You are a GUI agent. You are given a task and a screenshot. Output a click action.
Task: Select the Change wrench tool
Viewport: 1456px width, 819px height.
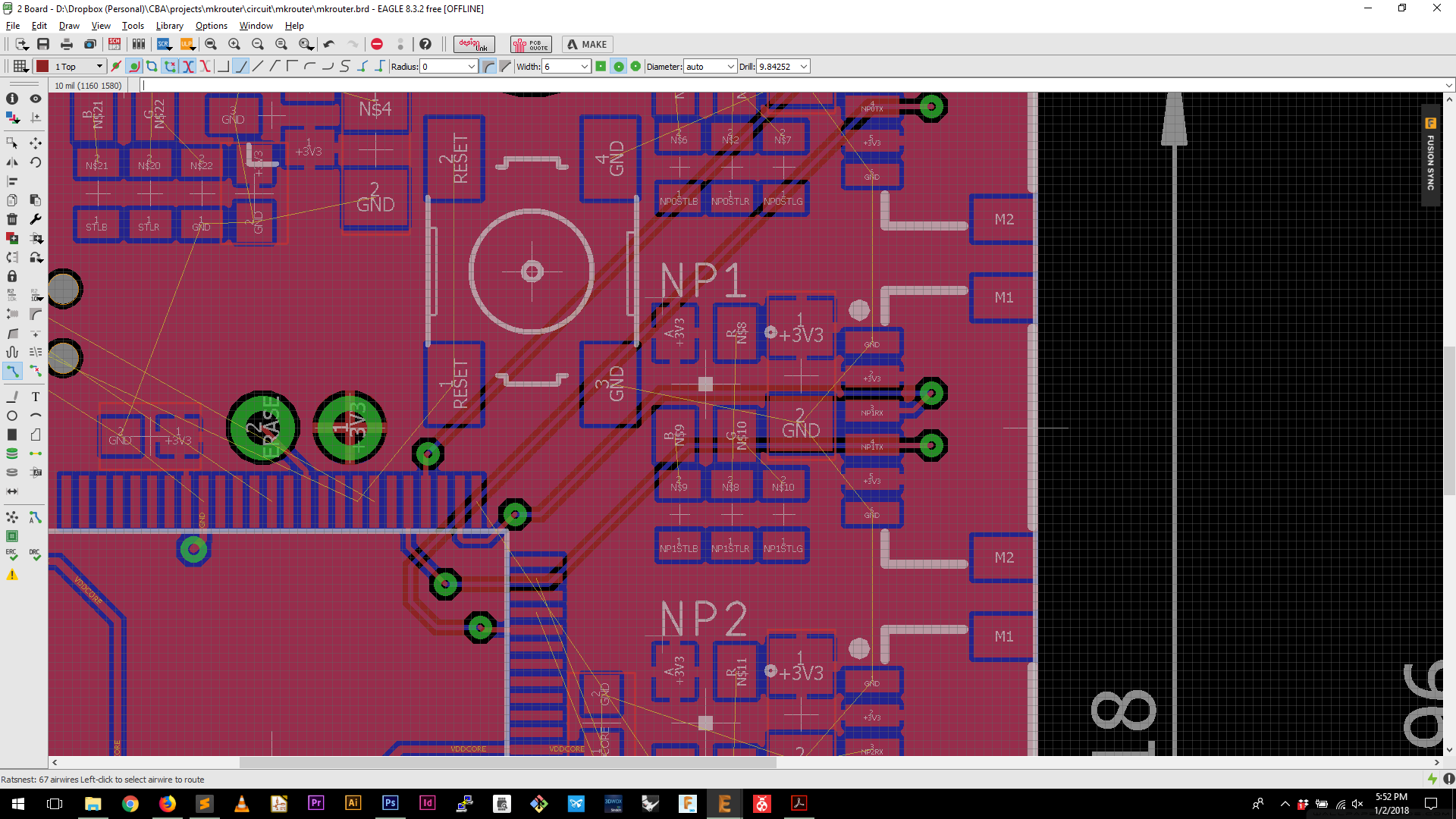[35, 219]
